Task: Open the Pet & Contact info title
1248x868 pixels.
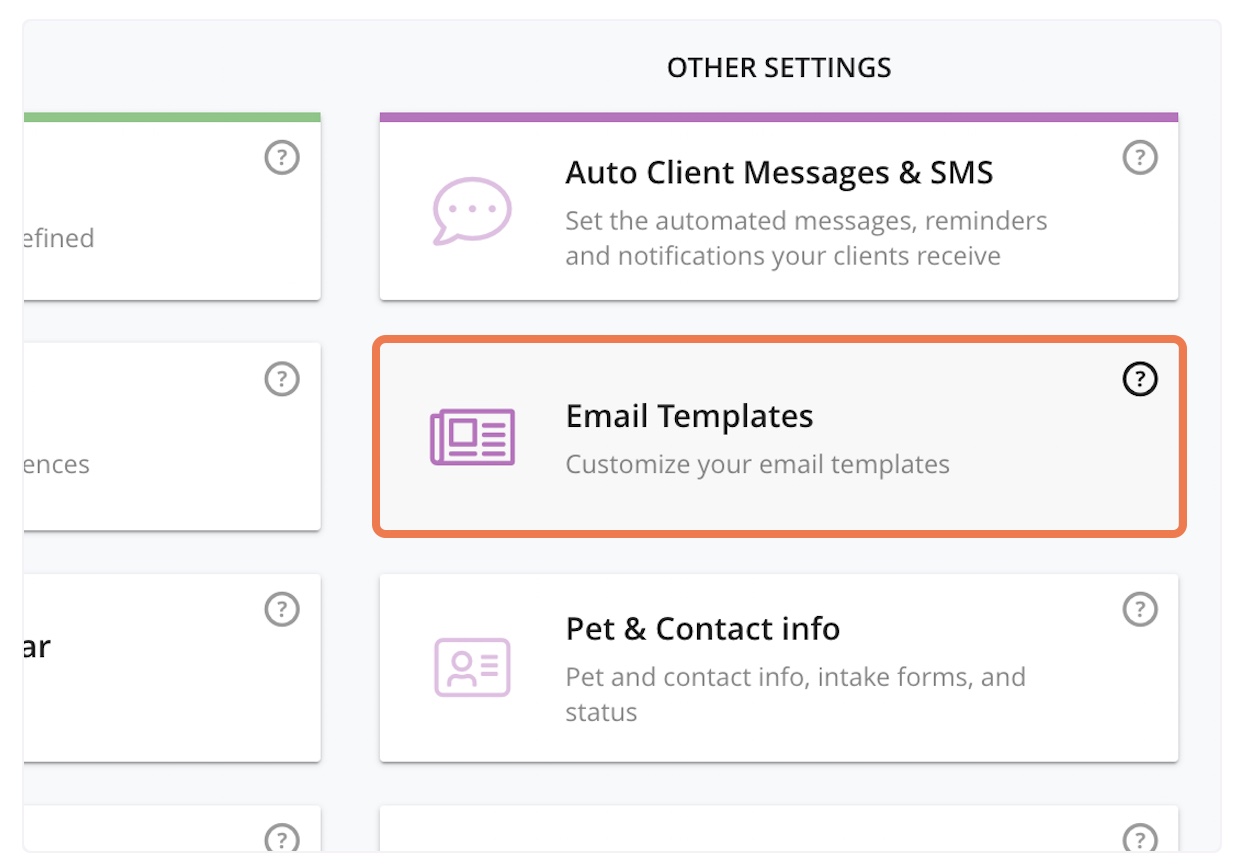Action: [x=702, y=629]
